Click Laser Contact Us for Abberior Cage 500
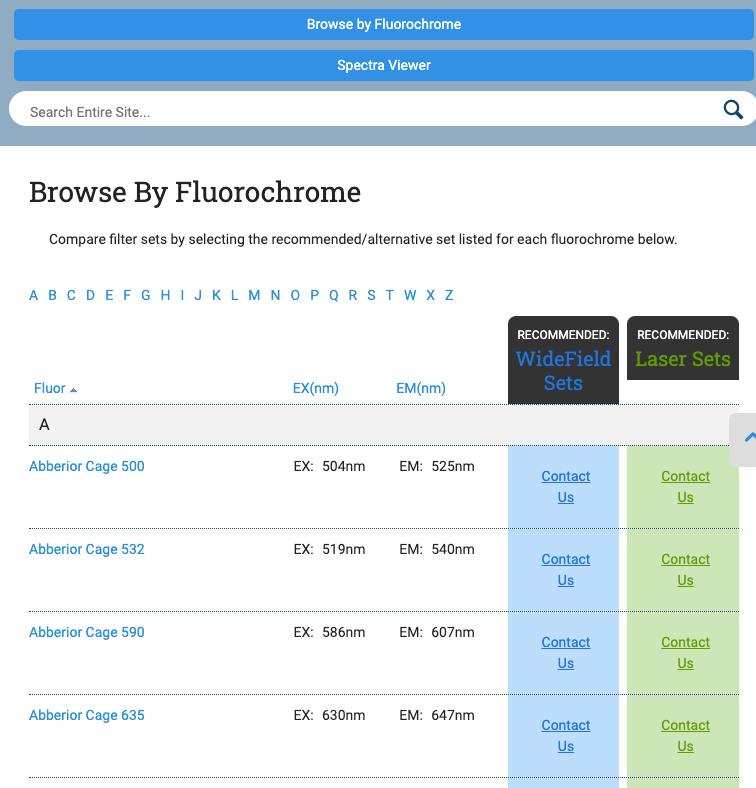The image size is (756, 788). (685, 486)
